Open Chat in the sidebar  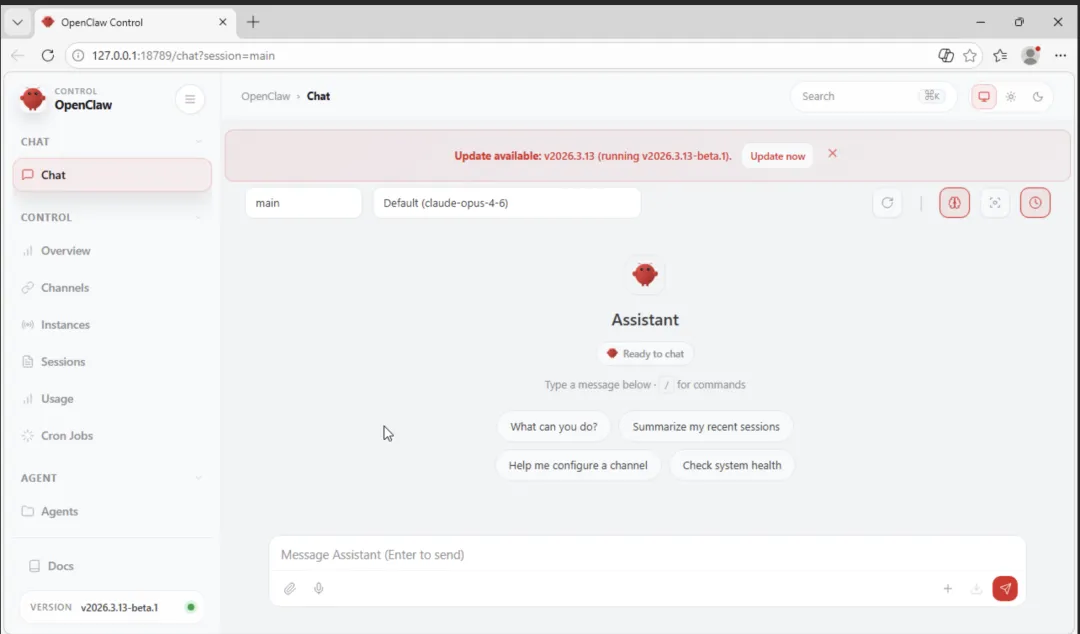coord(112,175)
